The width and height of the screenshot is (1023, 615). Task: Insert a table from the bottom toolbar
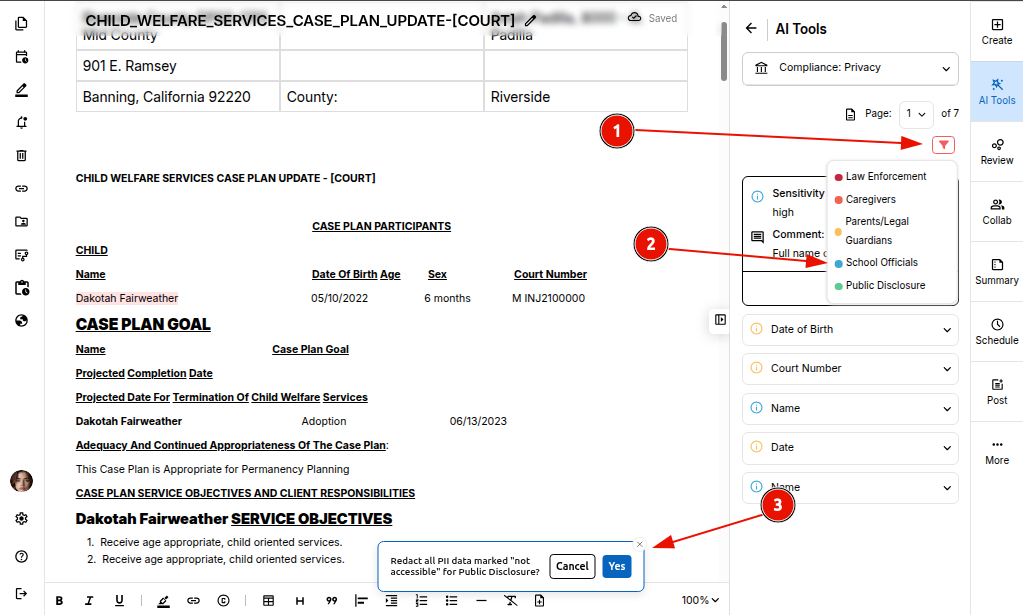point(268,600)
